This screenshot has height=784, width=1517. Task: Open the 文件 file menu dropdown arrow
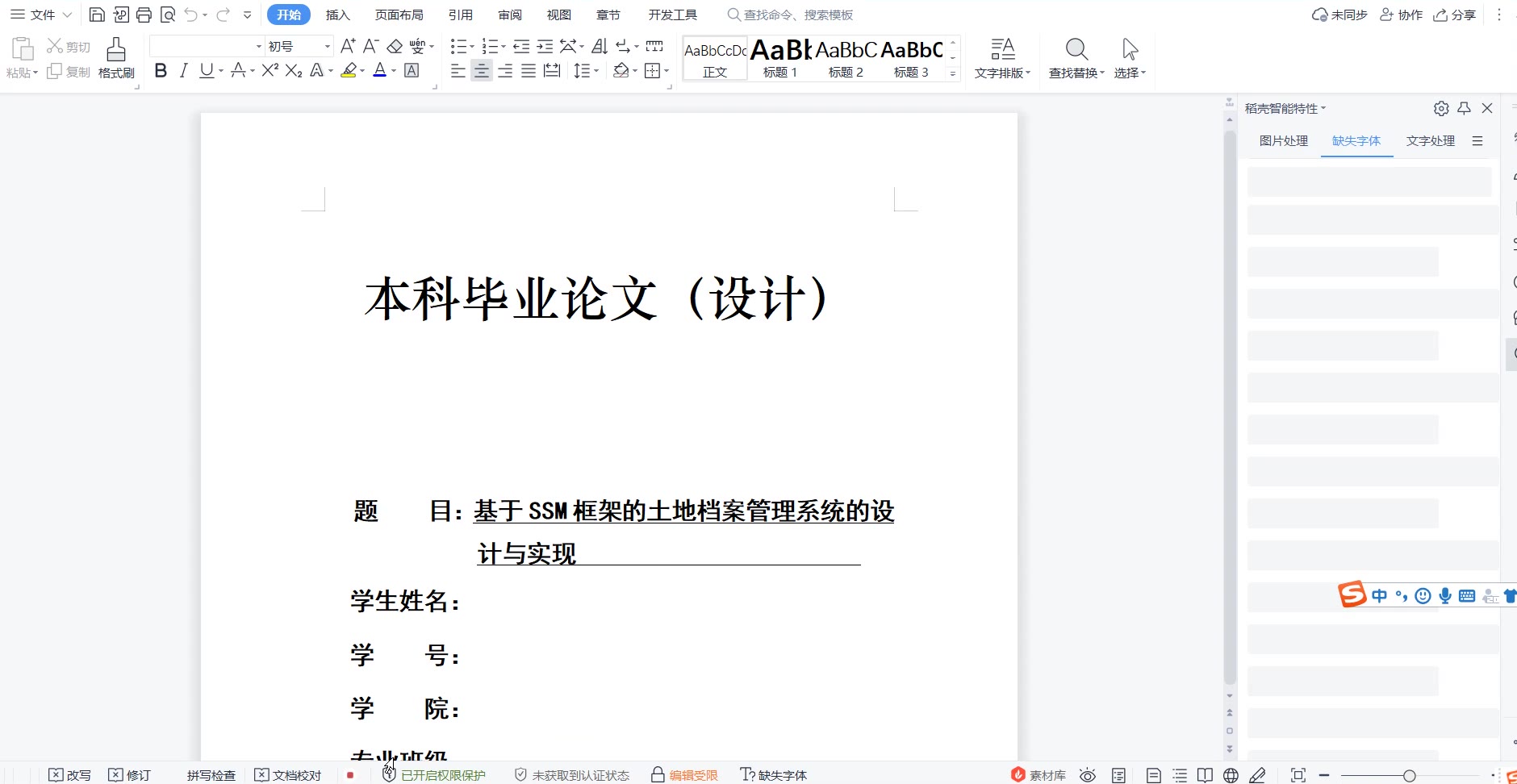click(x=68, y=15)
